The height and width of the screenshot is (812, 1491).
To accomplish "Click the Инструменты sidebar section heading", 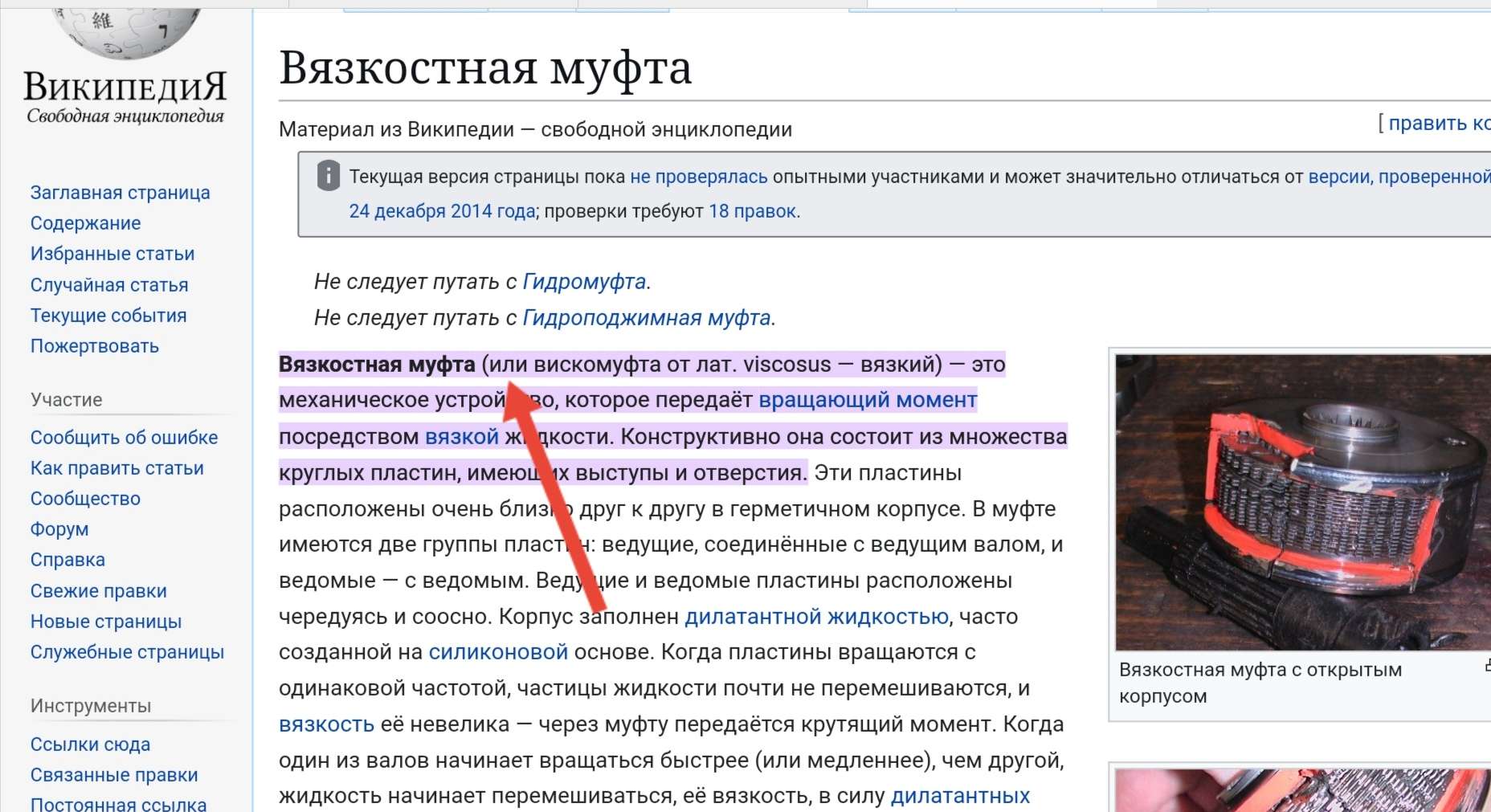I will [91, 706].
